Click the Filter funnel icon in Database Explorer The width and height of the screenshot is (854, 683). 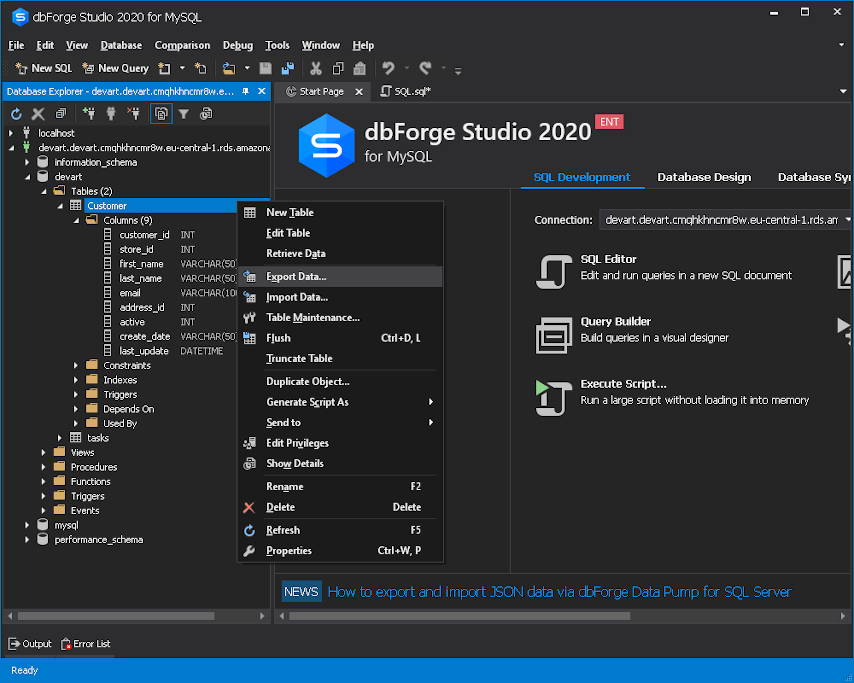coord(184,114)
